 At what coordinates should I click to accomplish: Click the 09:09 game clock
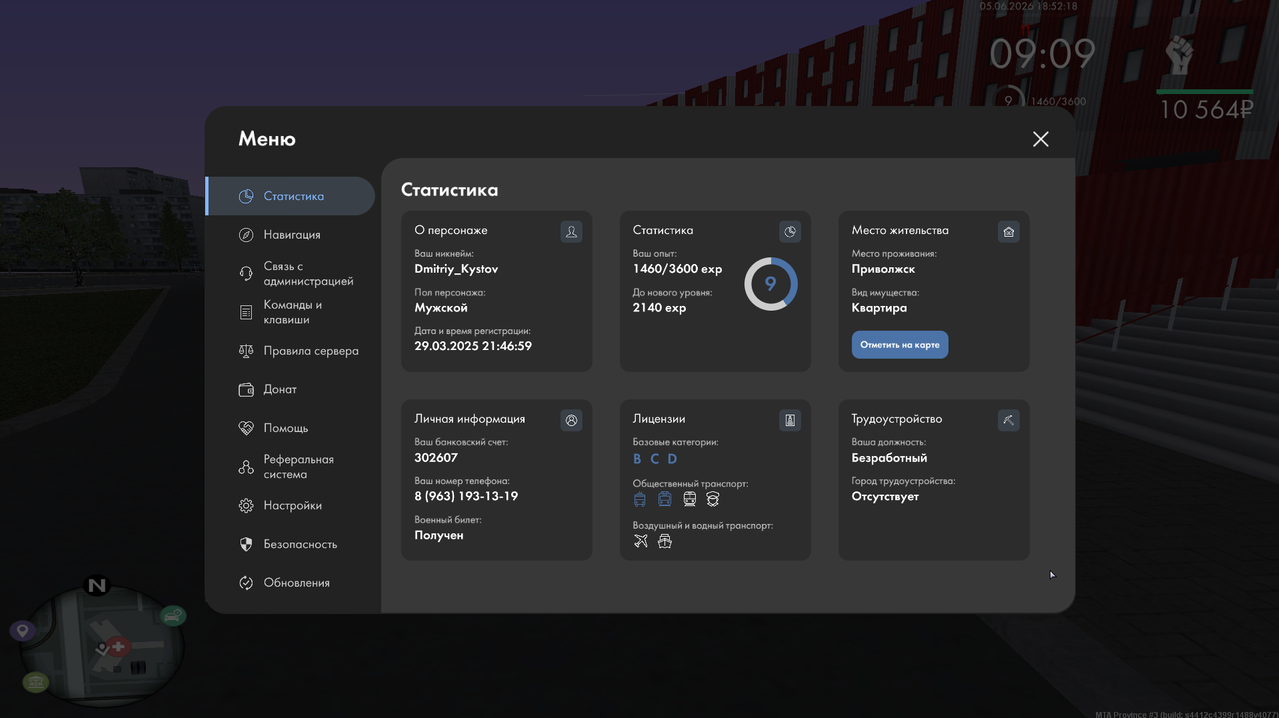click(x=1042, y=54)
